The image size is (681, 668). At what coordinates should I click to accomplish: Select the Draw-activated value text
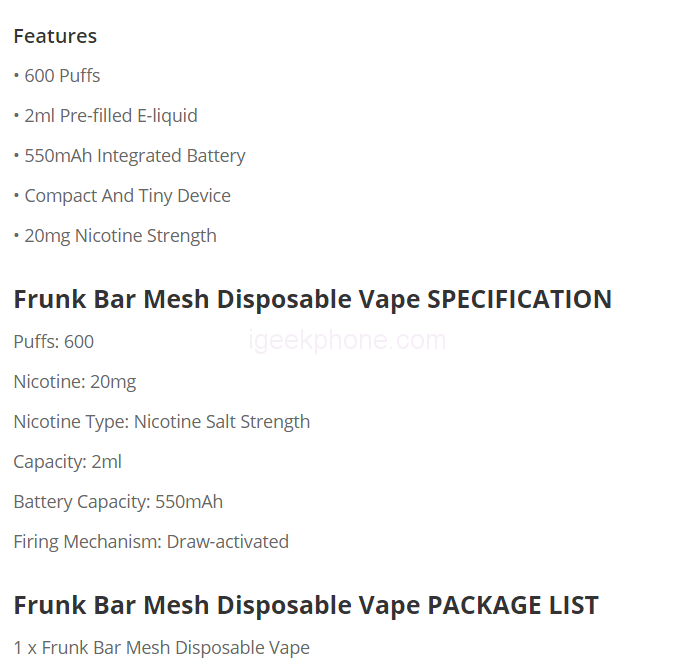(x=228, y=542)
